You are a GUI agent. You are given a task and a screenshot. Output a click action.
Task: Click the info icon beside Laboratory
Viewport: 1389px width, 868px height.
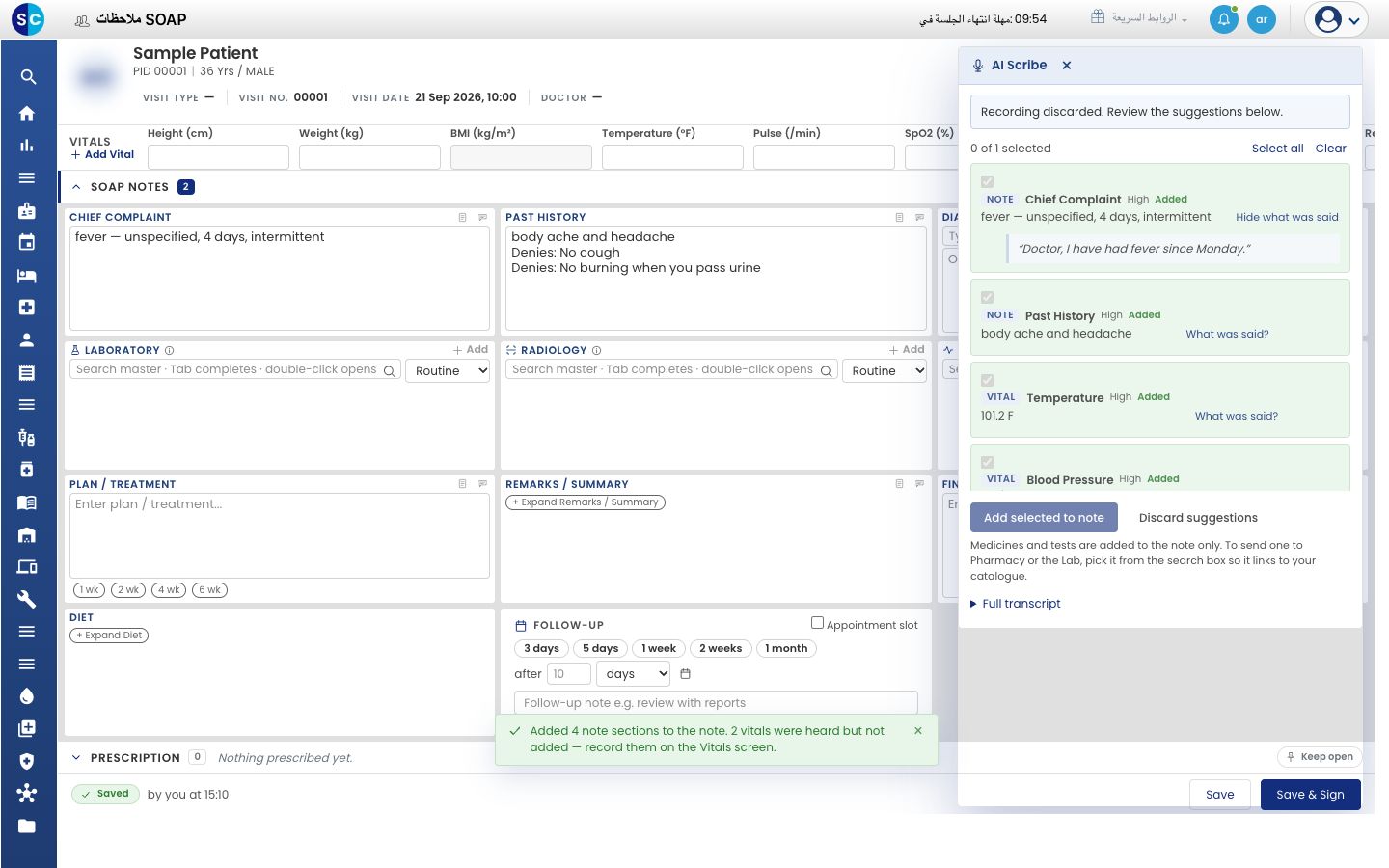point(170,351)
